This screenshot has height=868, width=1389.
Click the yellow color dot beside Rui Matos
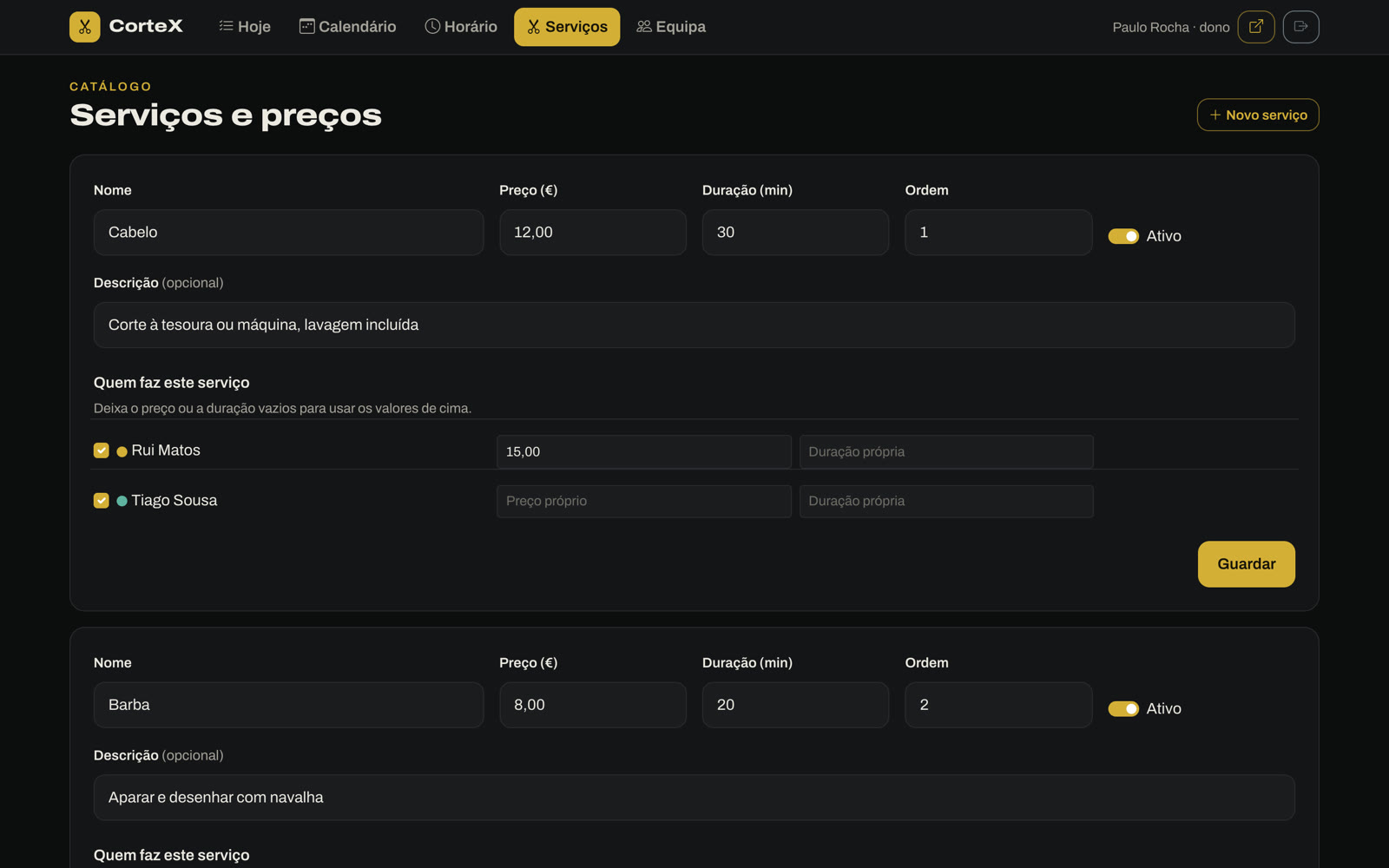tap(122, 451)
